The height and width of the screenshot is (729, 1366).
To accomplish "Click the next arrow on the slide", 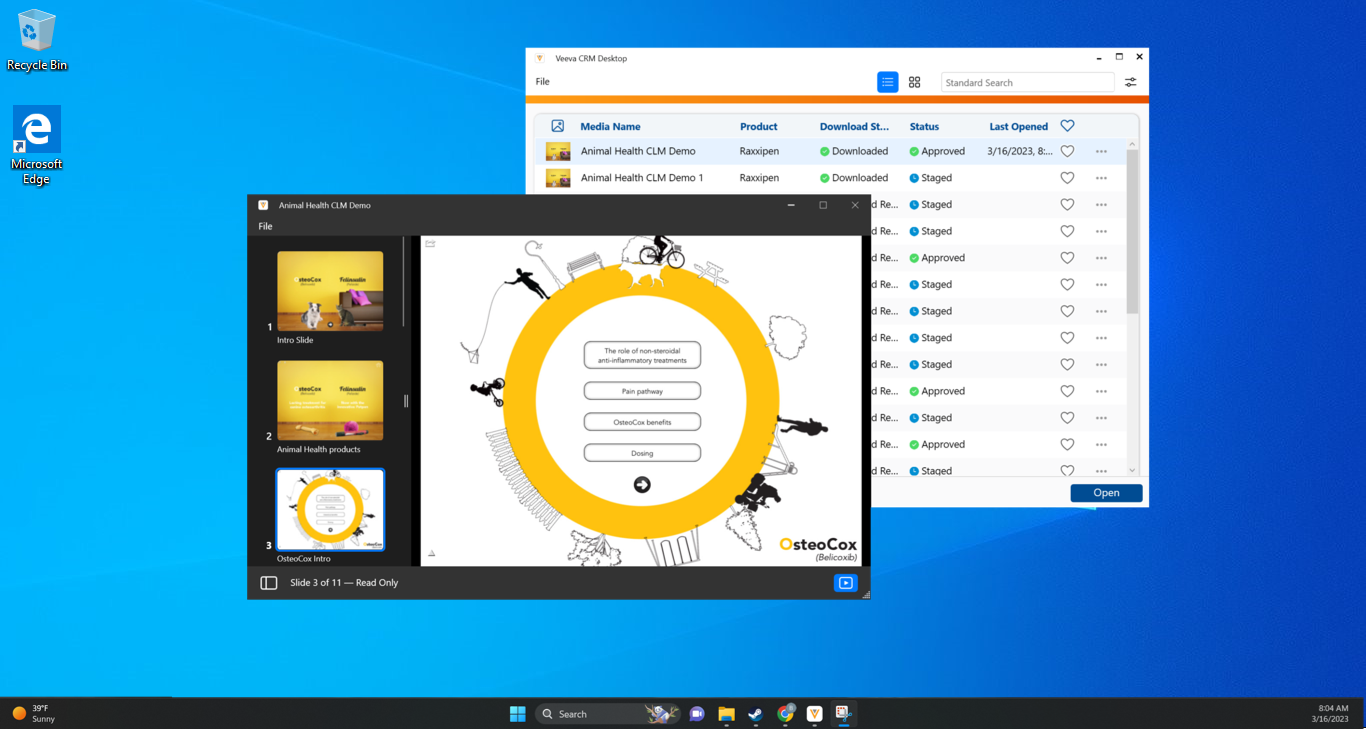I will tap(642, 485).
